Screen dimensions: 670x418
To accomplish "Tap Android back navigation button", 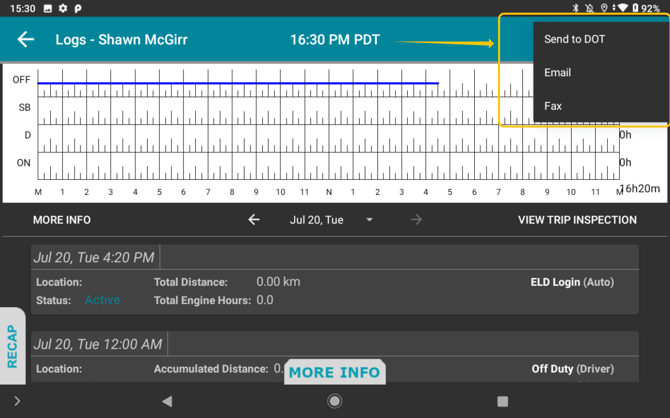I will click(167, 401).
